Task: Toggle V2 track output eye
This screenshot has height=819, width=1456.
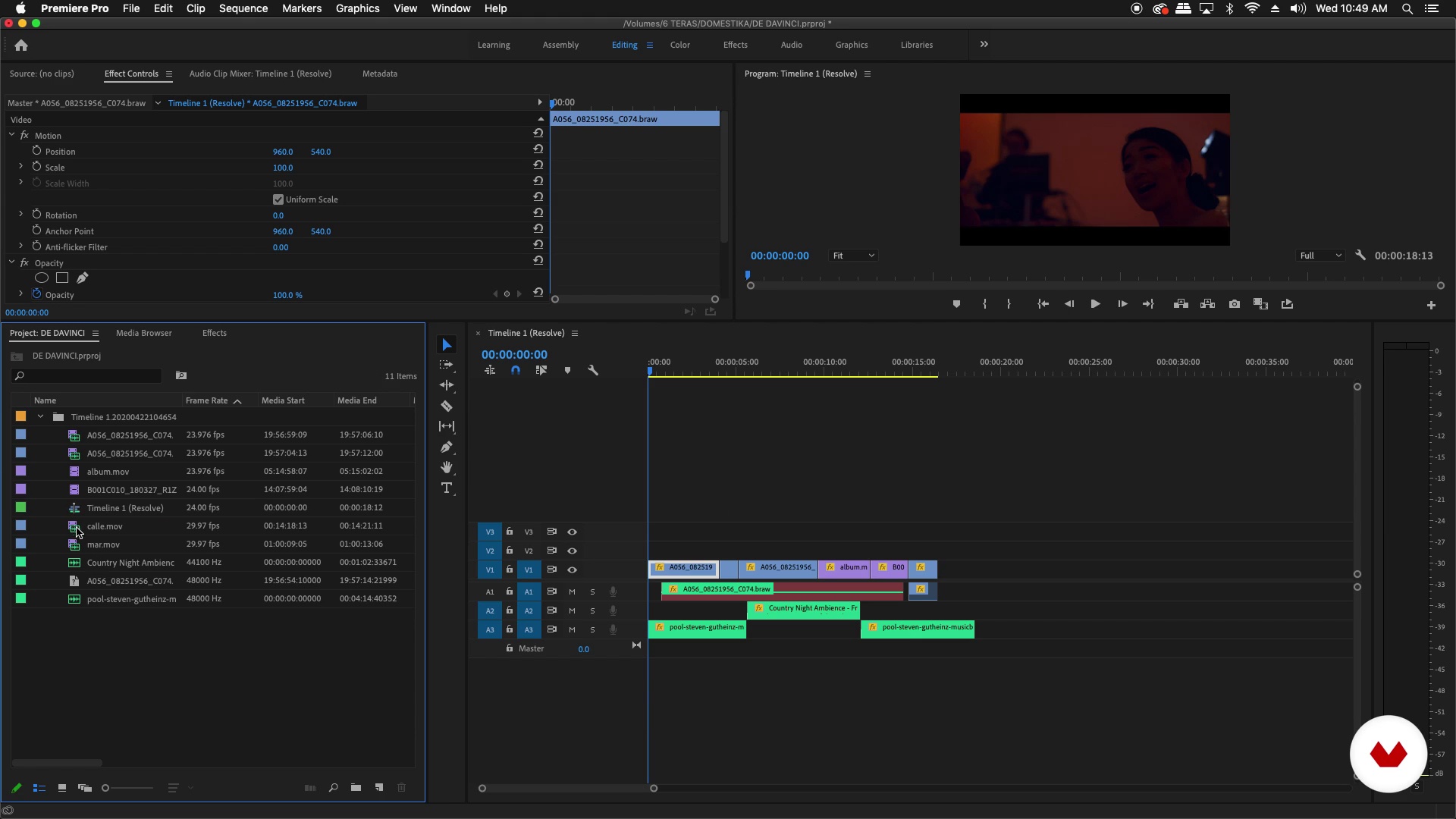Action: tap(573, 551)
